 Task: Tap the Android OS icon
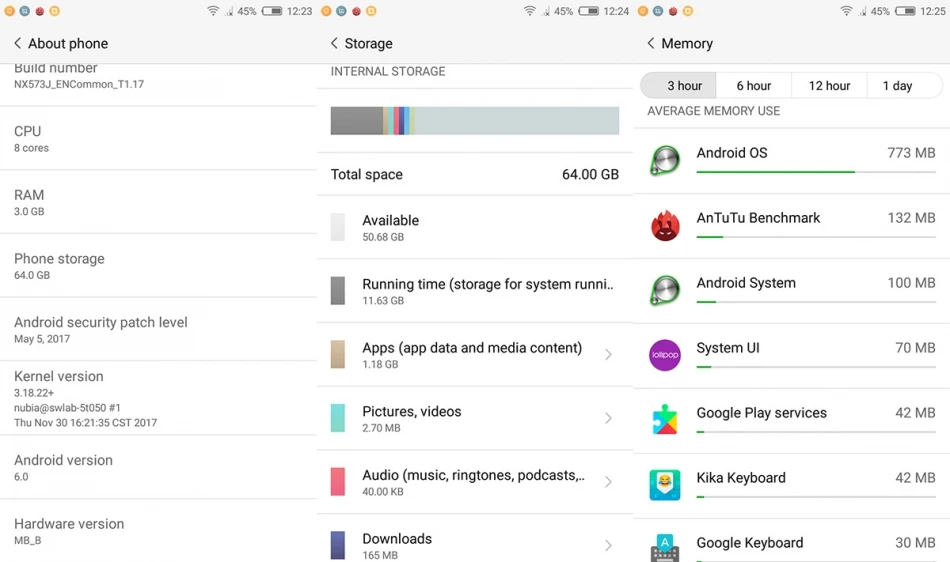[x=665, y=160]
